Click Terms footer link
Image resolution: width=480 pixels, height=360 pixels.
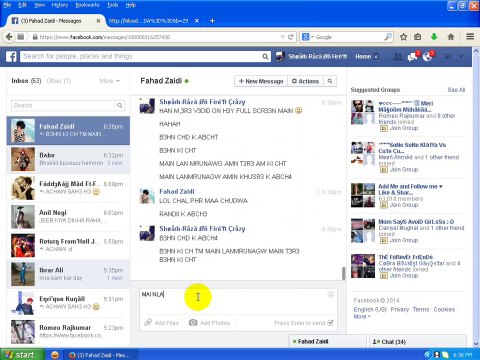pyautogui.click(x=421, y=309)
